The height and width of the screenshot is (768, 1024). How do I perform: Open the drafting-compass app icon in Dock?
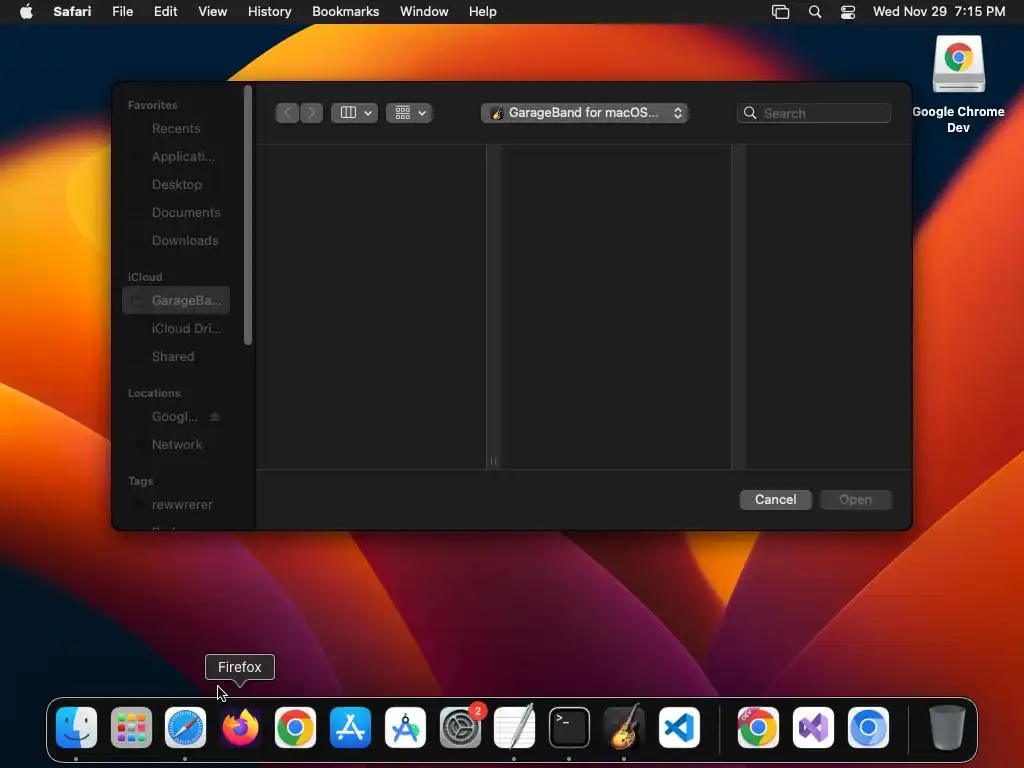[x=406, y=727]
